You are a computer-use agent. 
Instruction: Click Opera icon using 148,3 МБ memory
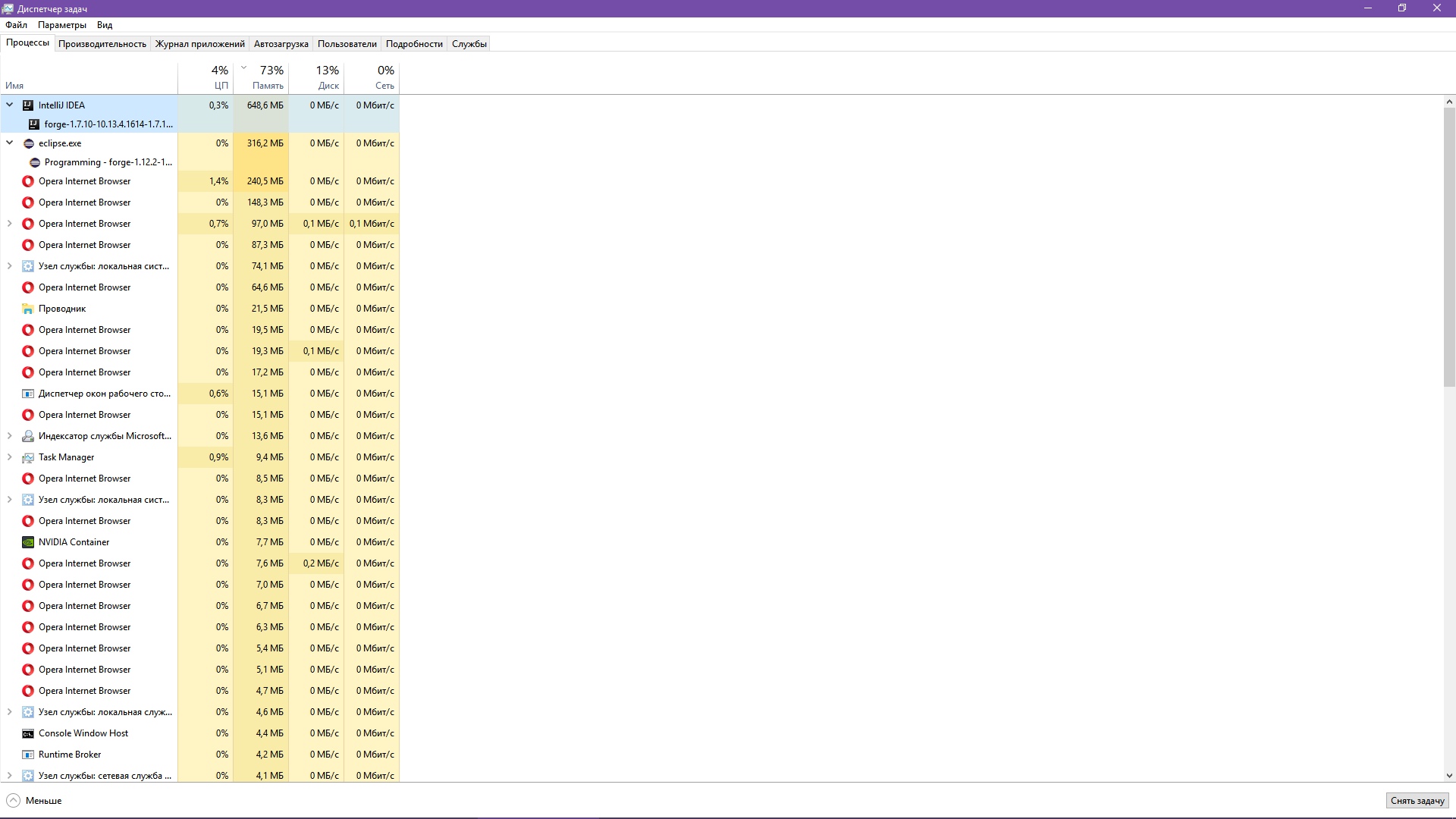pos(28,202)
